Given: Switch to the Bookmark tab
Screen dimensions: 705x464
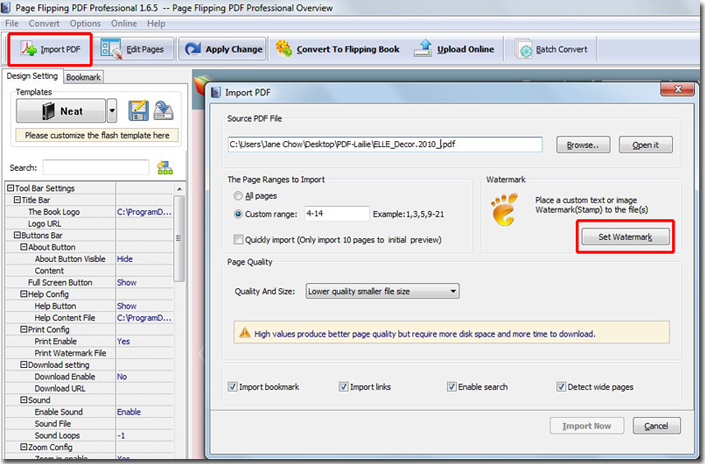Looking at the screenshot, I should pos(83,77).
